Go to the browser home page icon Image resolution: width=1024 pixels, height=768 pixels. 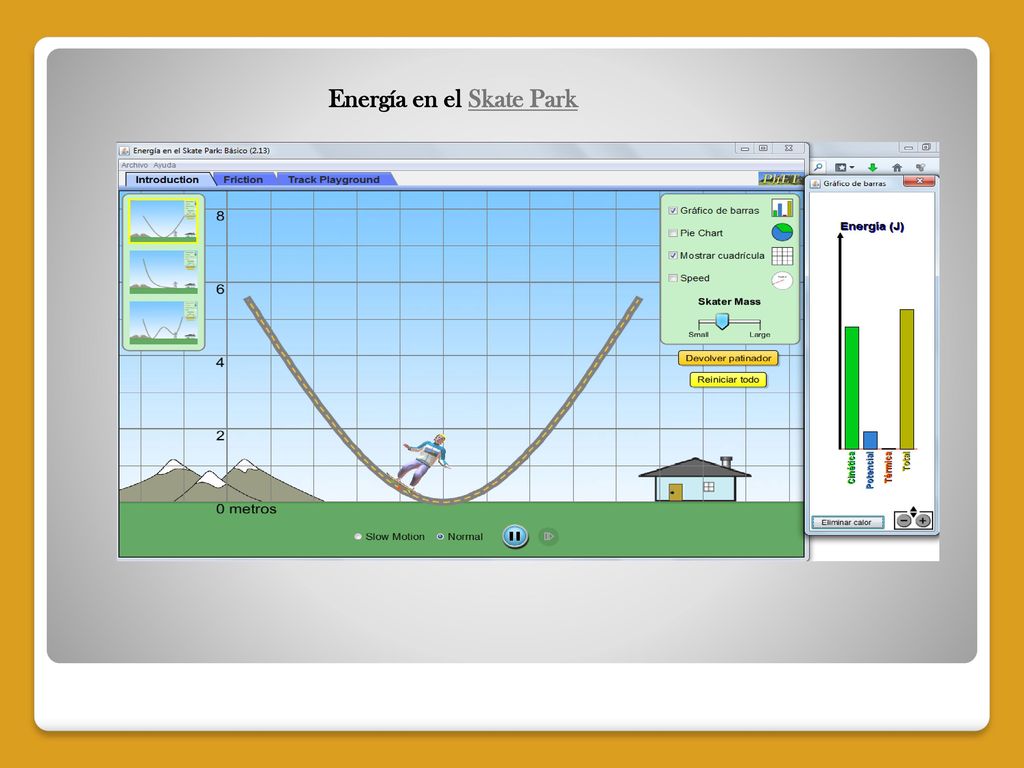pos(897,168)
